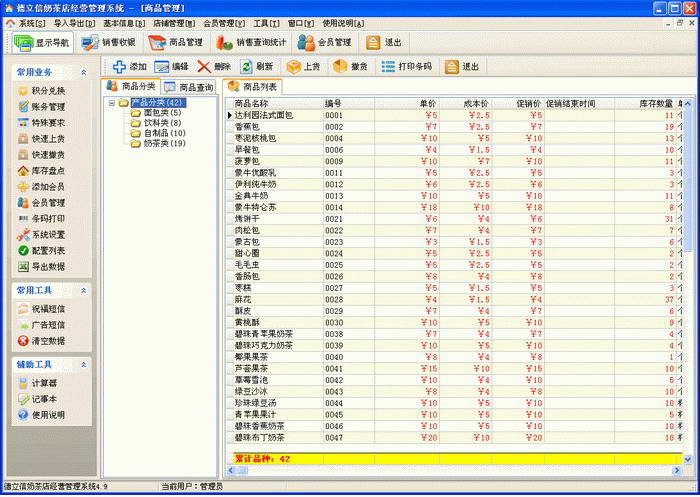Launch the 计算器 tool
This screenshot has height=497, width=700.
38,383
